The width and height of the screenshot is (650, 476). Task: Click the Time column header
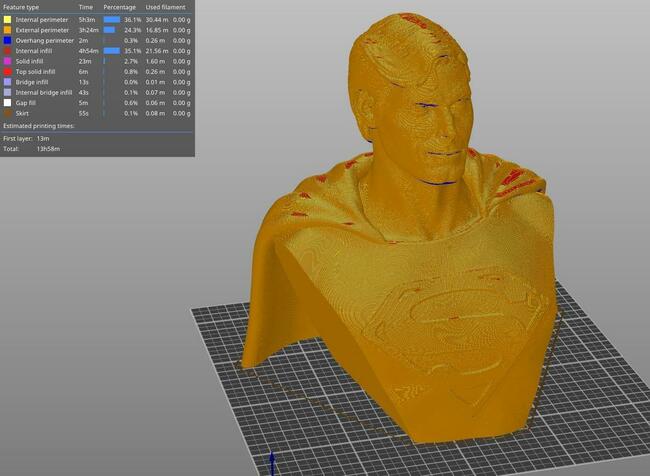[x=86, y=7]
